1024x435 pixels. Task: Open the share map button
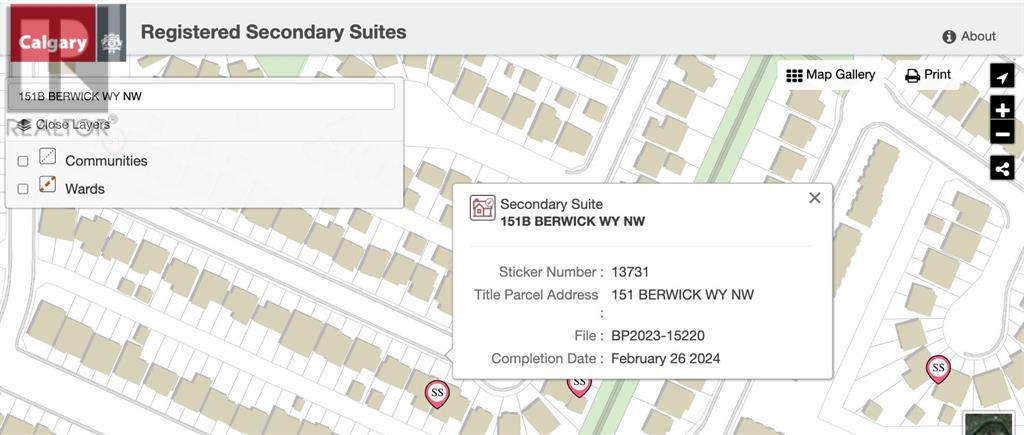pos(1002,168)
